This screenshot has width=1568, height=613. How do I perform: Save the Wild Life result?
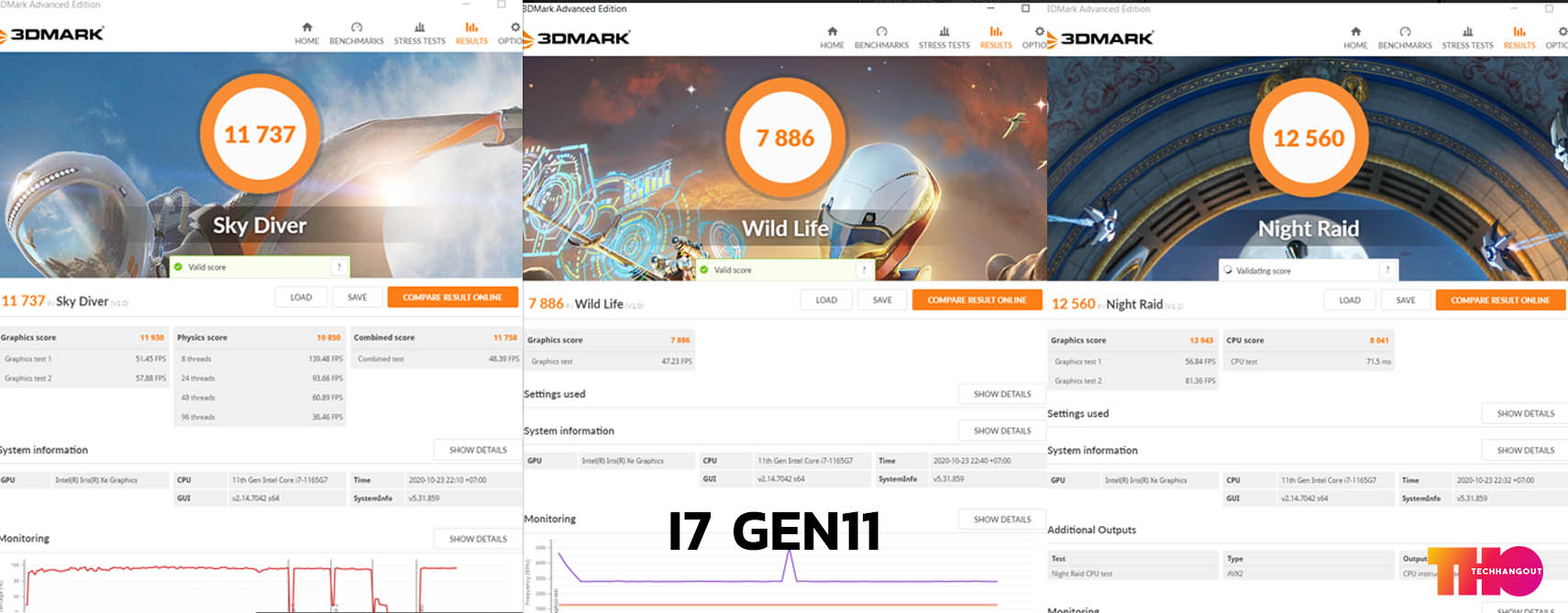click(882, 300)
